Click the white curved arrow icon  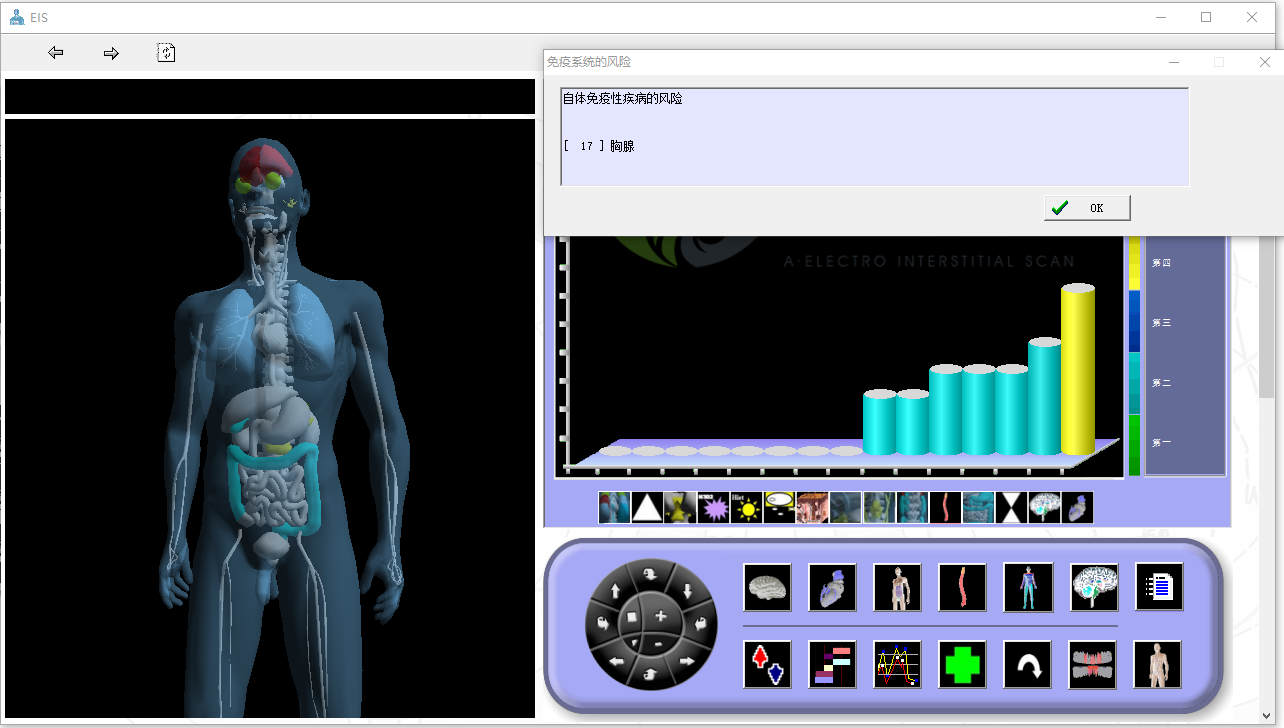tap(1027, 665)
